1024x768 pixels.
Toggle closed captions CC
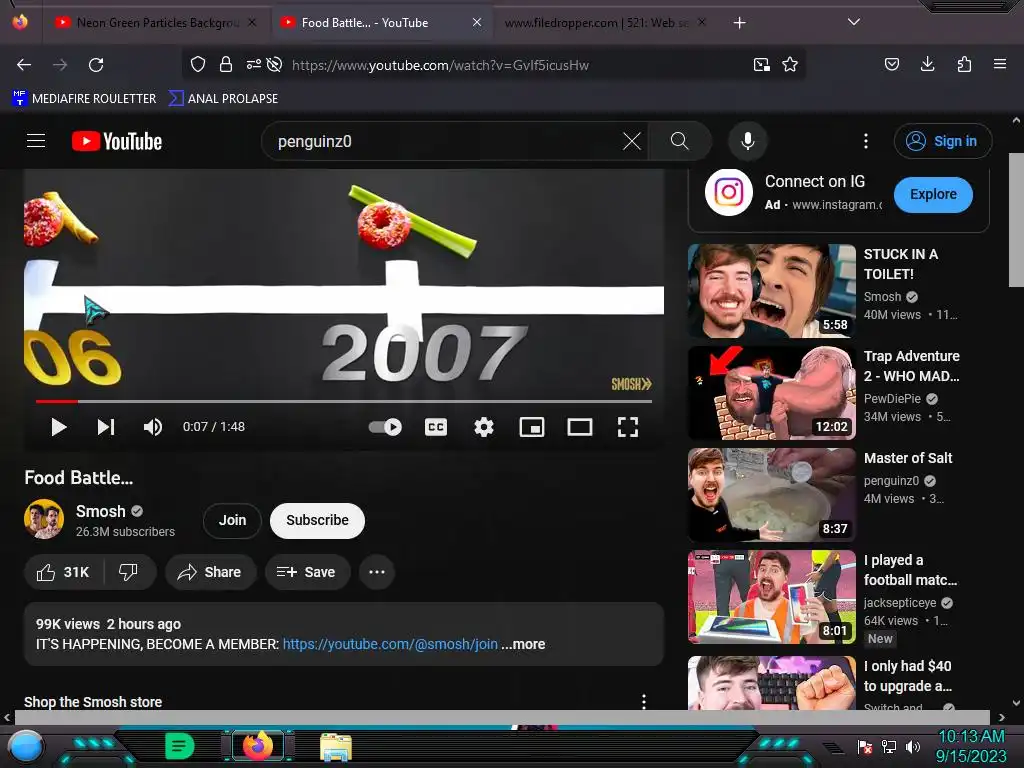tap(436, 427)
